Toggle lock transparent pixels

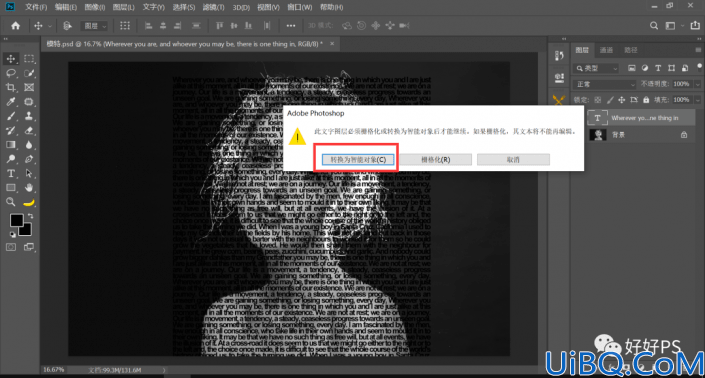click(598, 100)
